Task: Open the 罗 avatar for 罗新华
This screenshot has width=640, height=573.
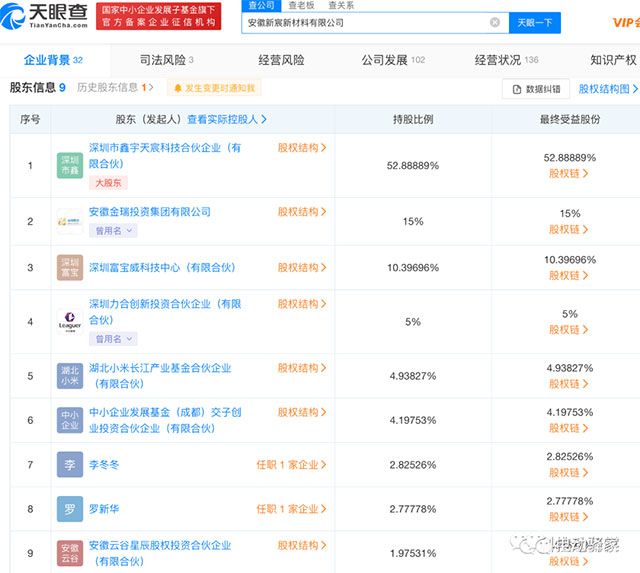Action: click(70, 509)
